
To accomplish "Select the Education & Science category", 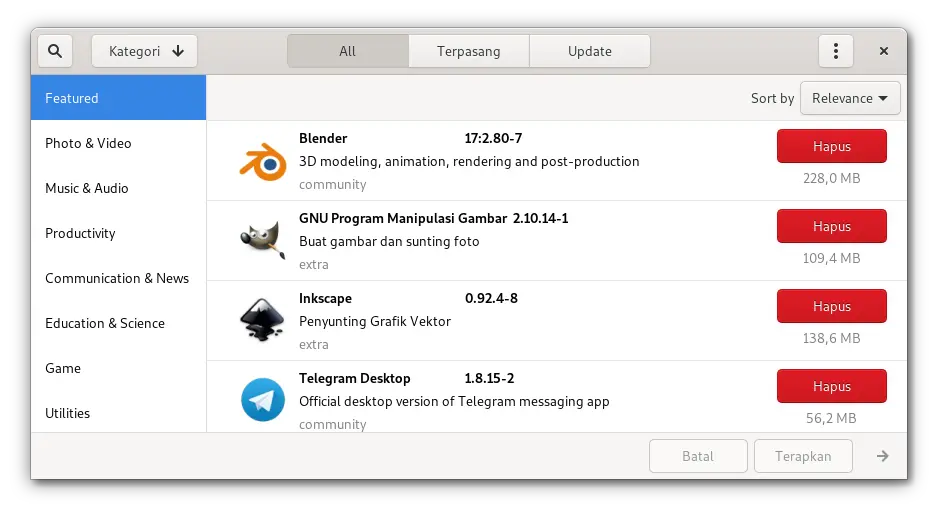I will [118, 323].
